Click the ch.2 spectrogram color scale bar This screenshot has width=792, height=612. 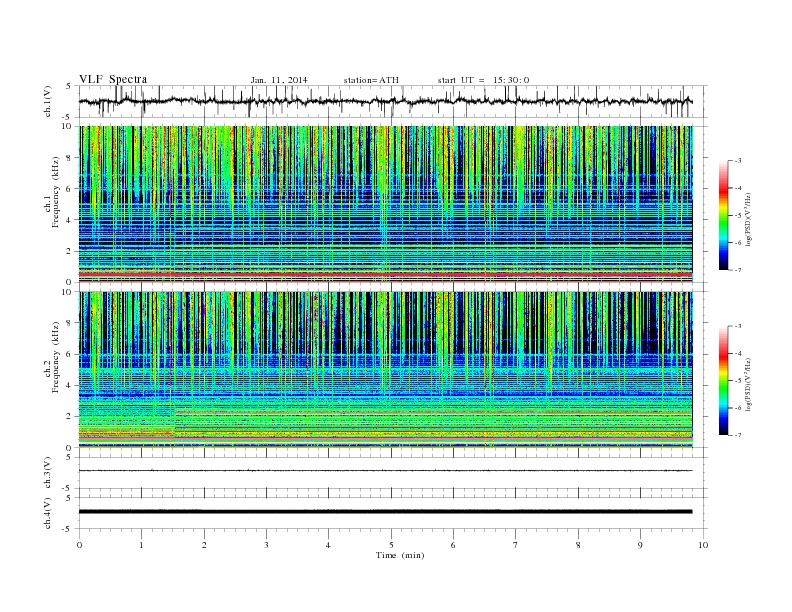tap(724, 380)
